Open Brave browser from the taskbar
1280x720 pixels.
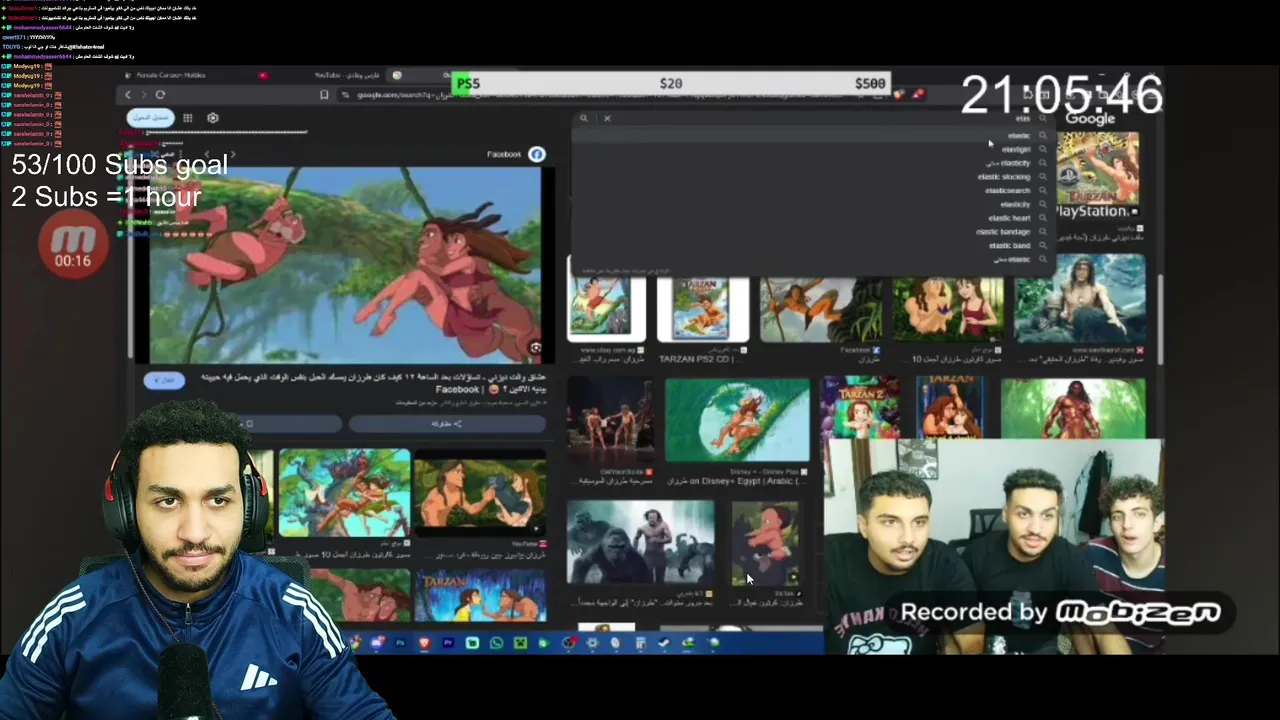424,643
